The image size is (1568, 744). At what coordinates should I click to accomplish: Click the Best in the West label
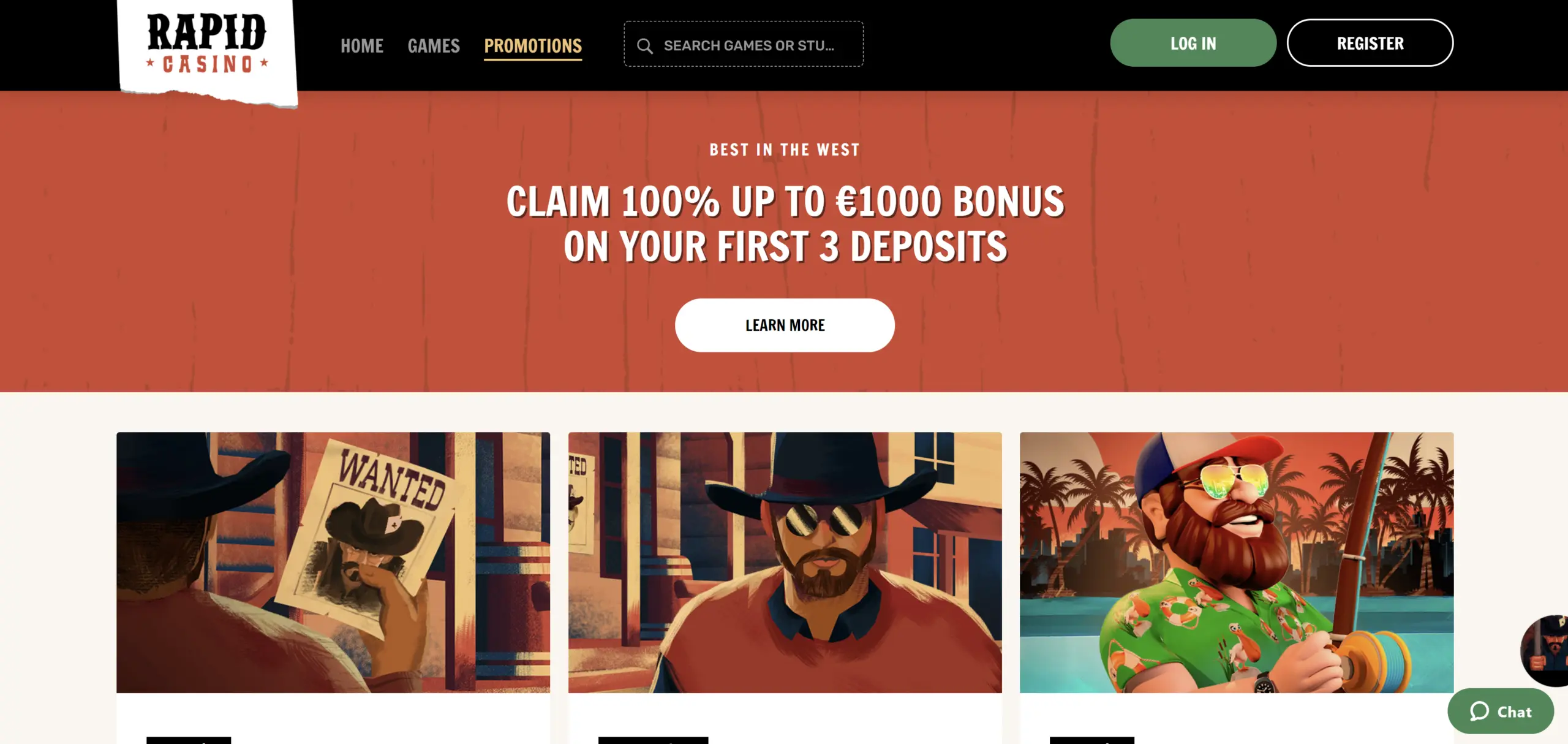point(785,150)
